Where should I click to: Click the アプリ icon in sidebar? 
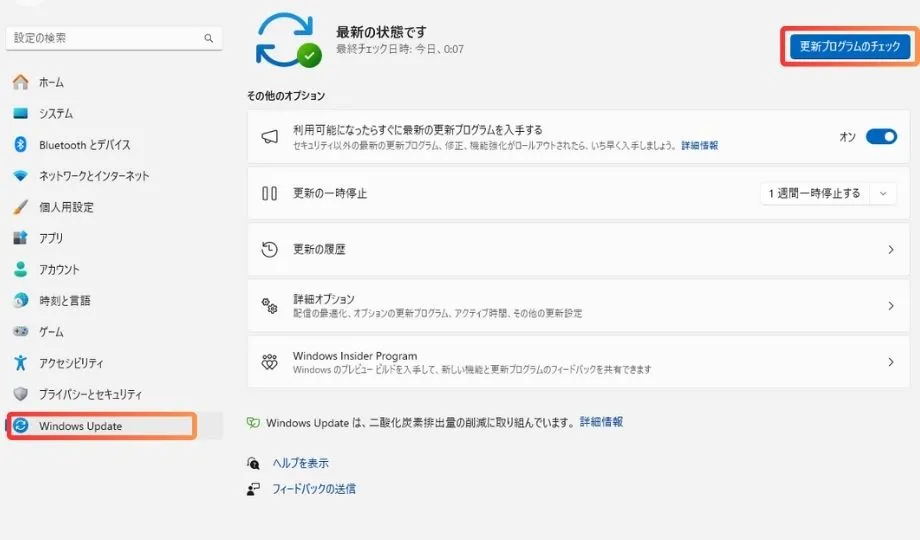coord(21,238)
